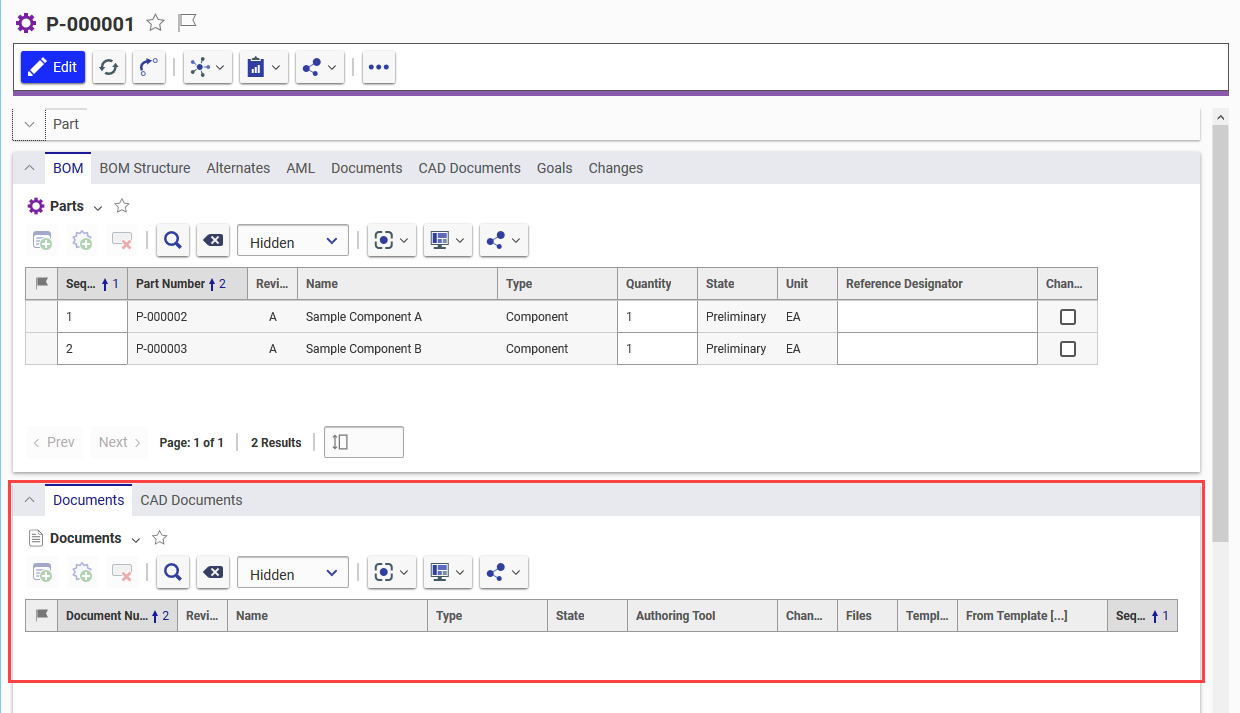1240x713 pixels.
Task: Click the Sample Component B name cell
Action: [397, 349]
